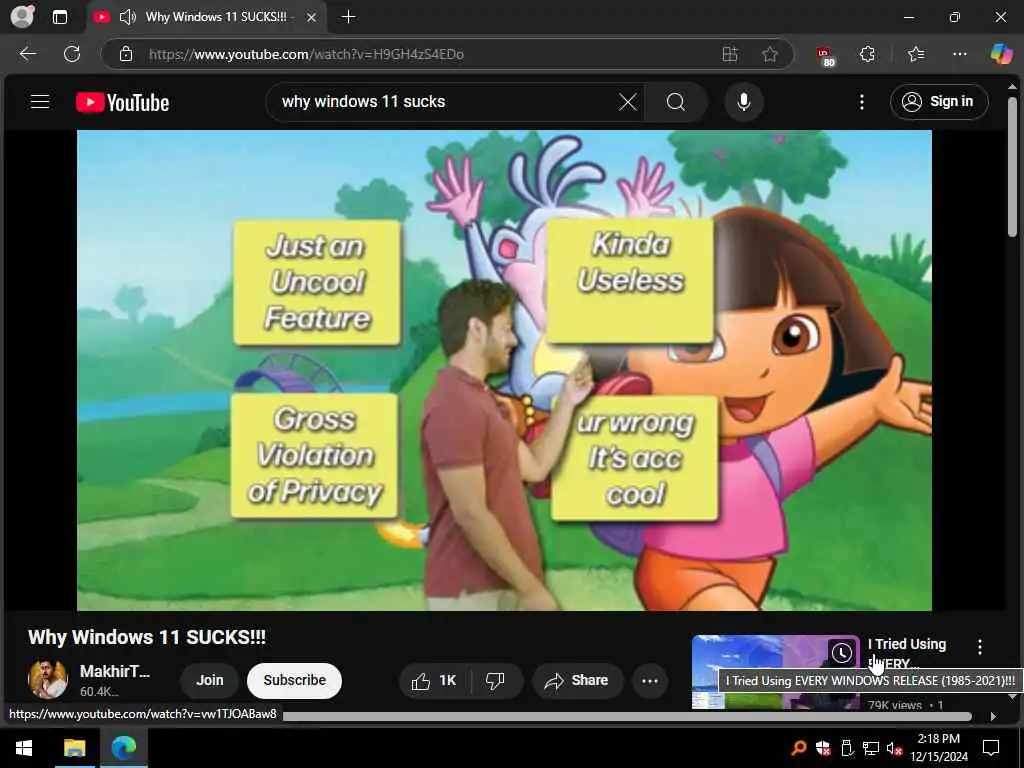The image size is (1024, 768).
Task: Open the uBlock extension icon with badge
Action: 825,56
